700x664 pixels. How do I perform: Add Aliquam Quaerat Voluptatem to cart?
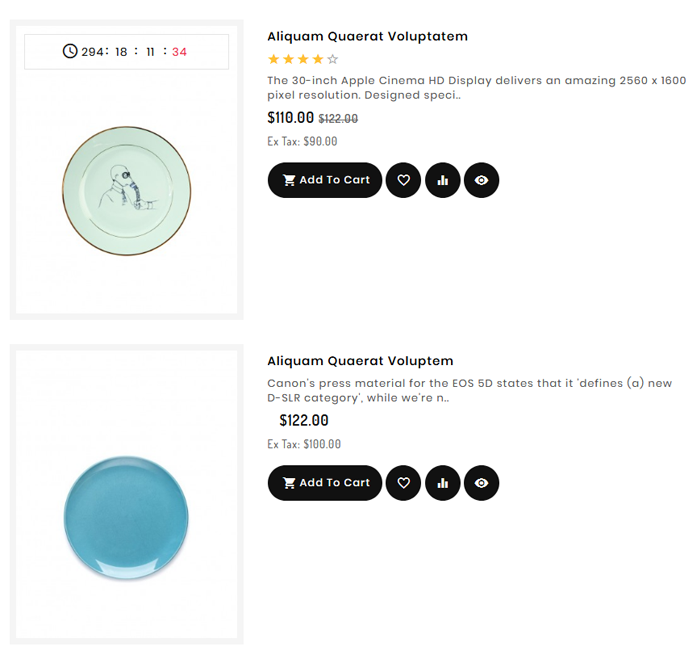tap(324, 180)
